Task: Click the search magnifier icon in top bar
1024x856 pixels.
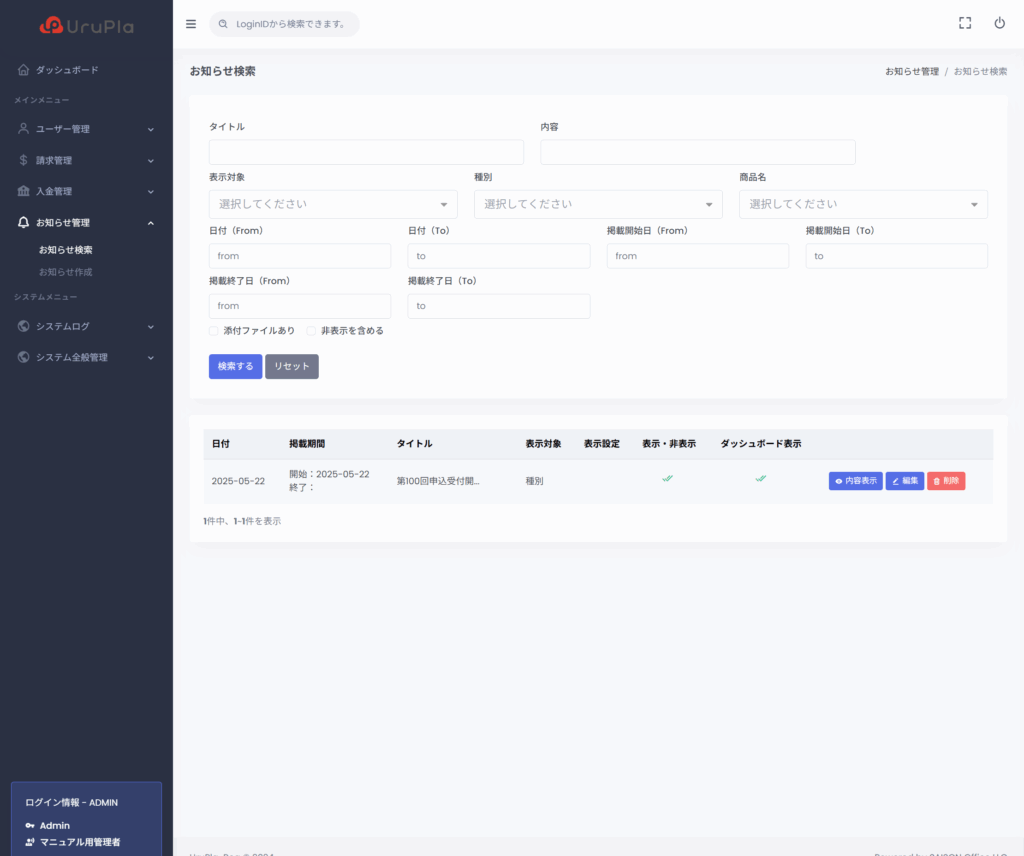Action: pyautogui.click(x=223, y=24)
